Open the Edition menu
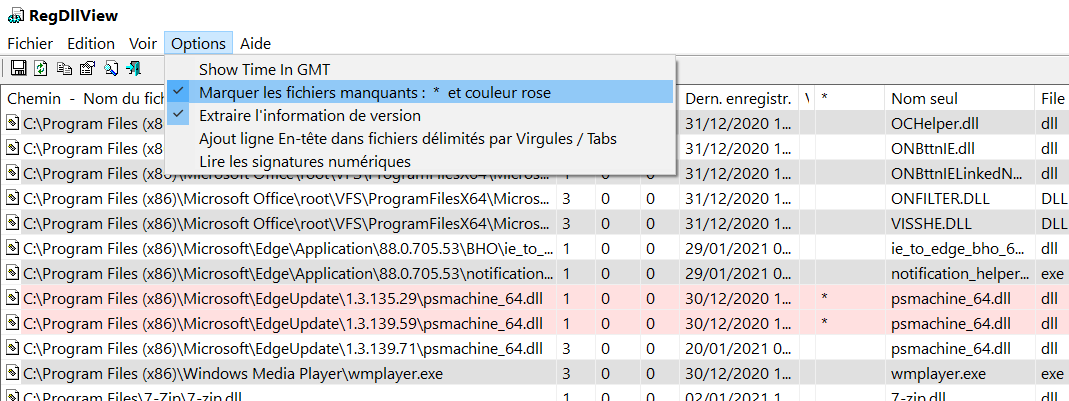 91,44
